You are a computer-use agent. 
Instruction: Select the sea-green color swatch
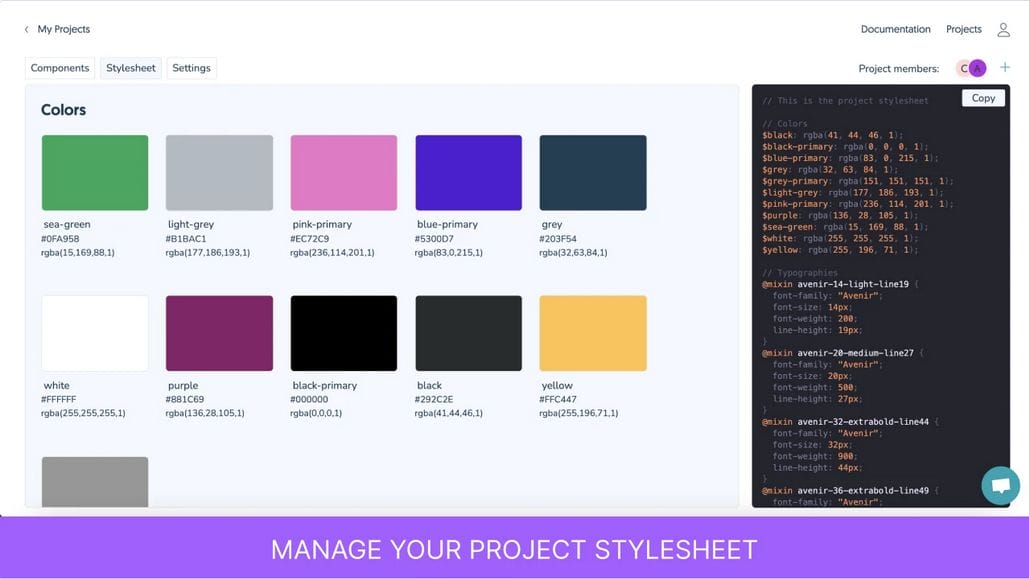pyautogui.click(x=95, y=173)
